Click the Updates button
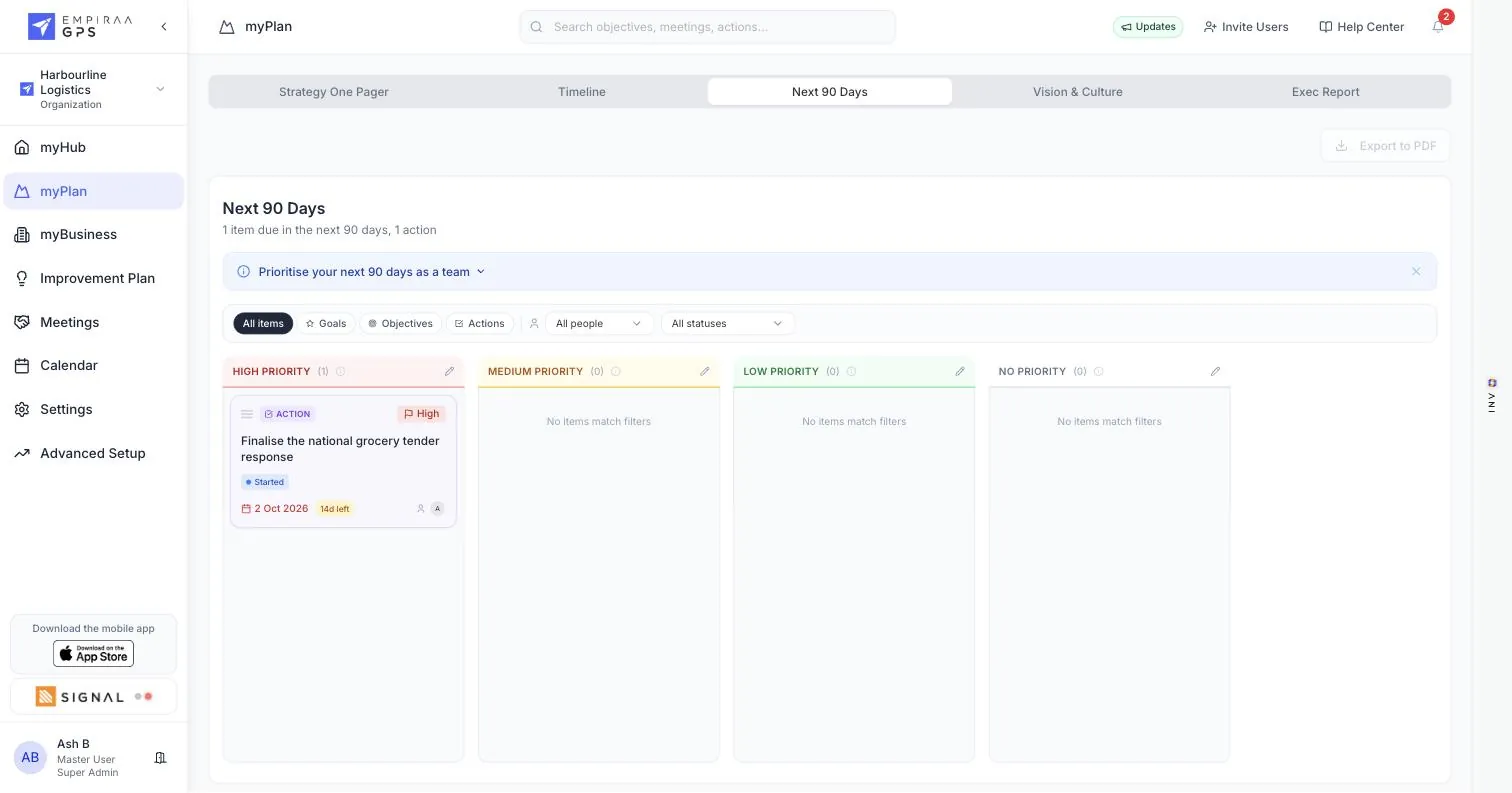The image size is (1512, 793). click(x=1148, y=27)
